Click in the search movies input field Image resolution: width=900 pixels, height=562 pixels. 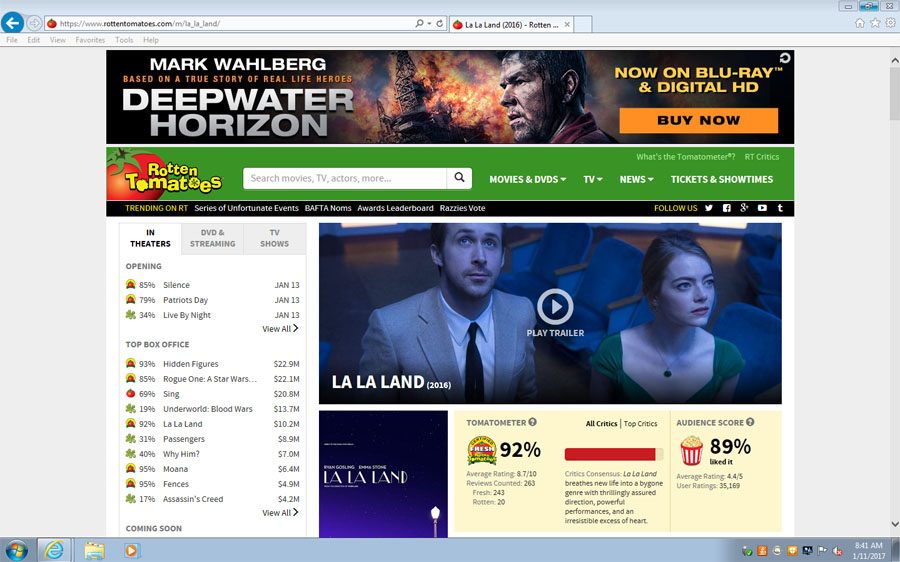(344, 178)
